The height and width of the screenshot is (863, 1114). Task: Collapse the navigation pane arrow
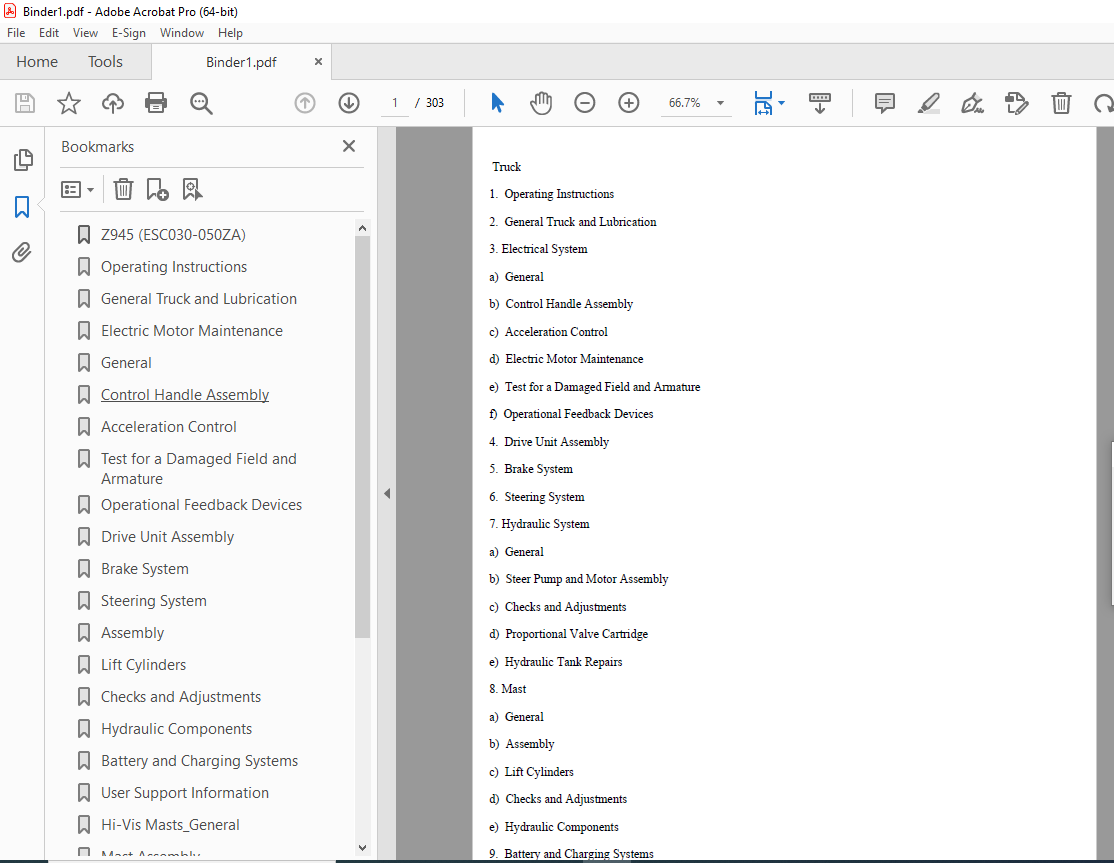click(387, 493)
